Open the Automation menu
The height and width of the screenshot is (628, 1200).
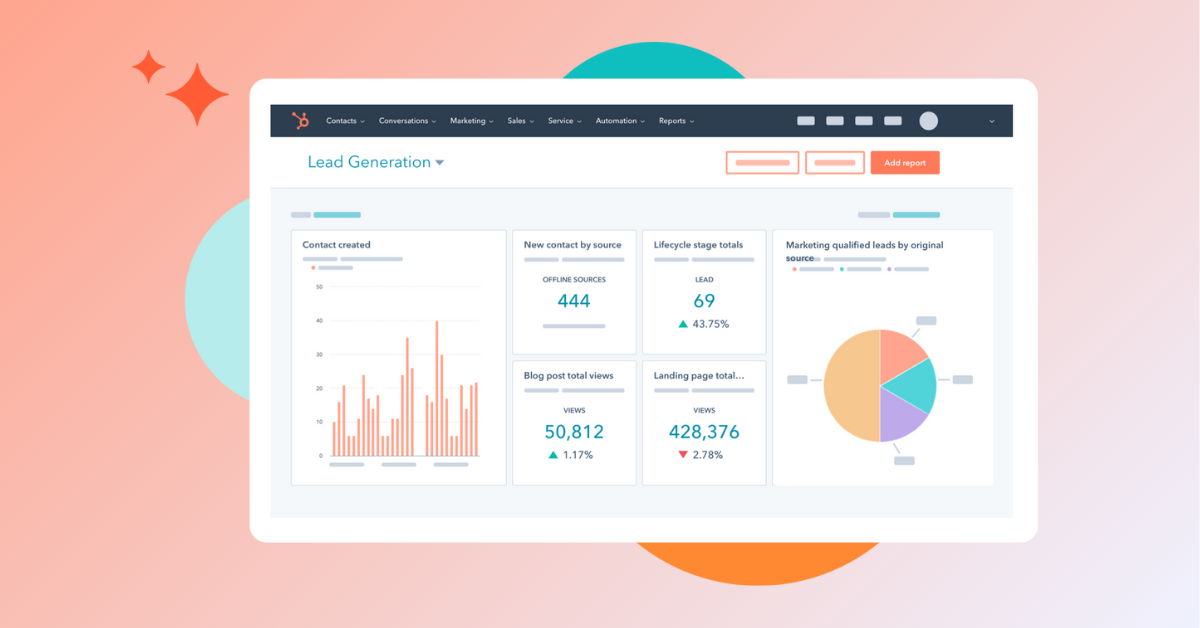[620, 121]
